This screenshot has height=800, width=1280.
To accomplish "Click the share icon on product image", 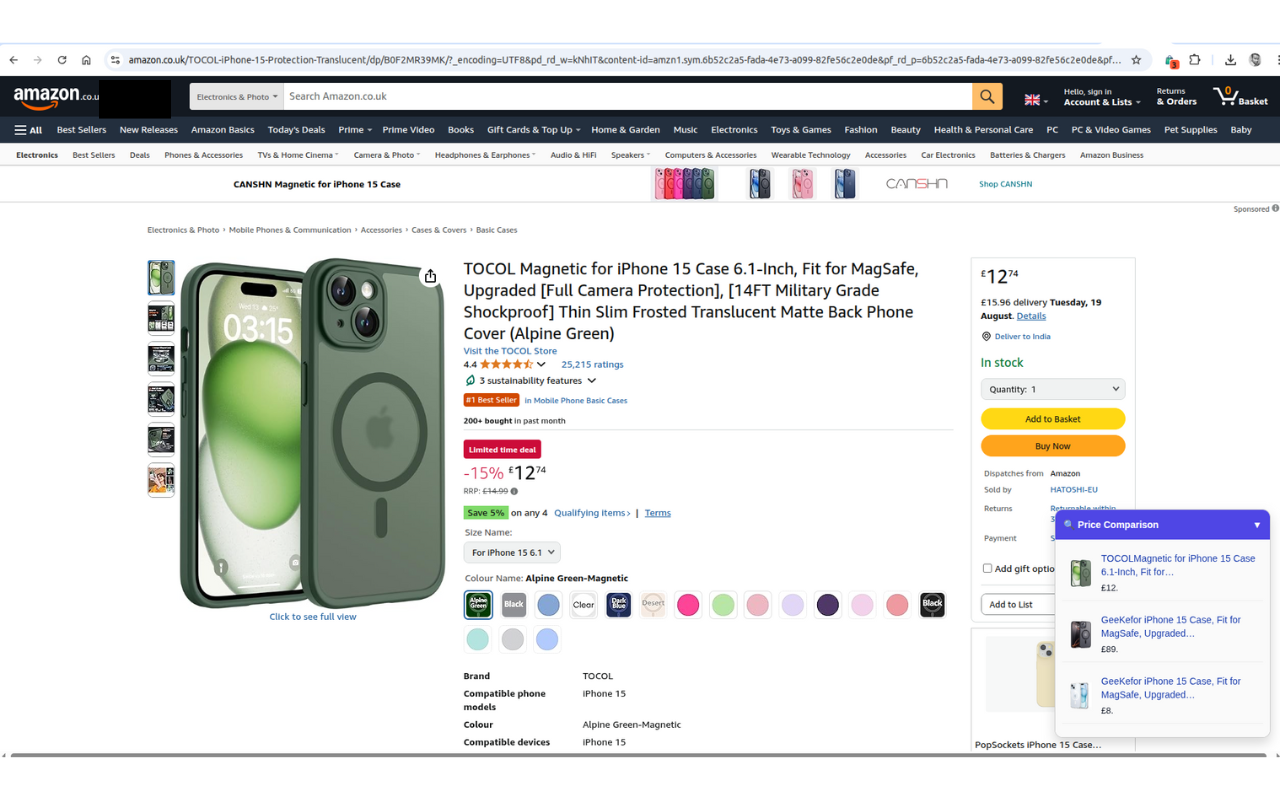I will click(x=430, y=275).
